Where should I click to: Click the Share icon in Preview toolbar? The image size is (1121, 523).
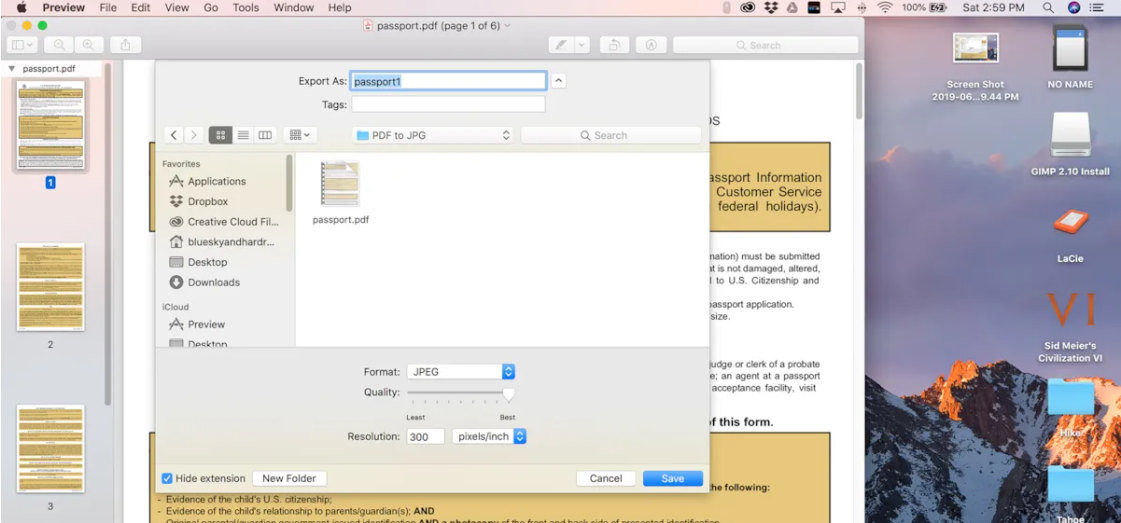coord(126,45)
